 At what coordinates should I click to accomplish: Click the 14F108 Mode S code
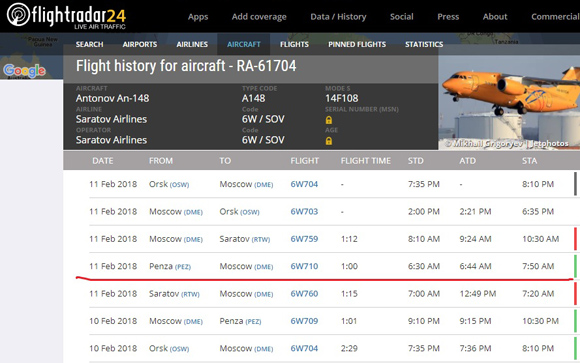point(342,98)
